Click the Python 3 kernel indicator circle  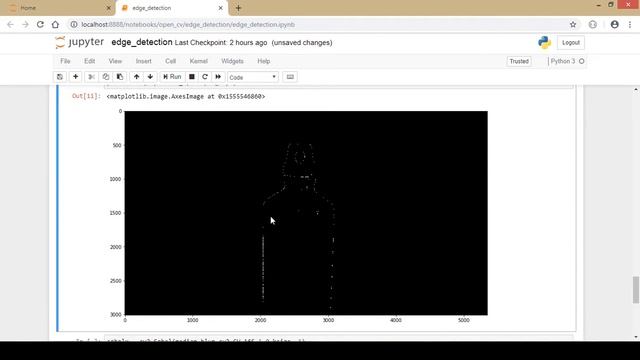click(x=582, y=61)
